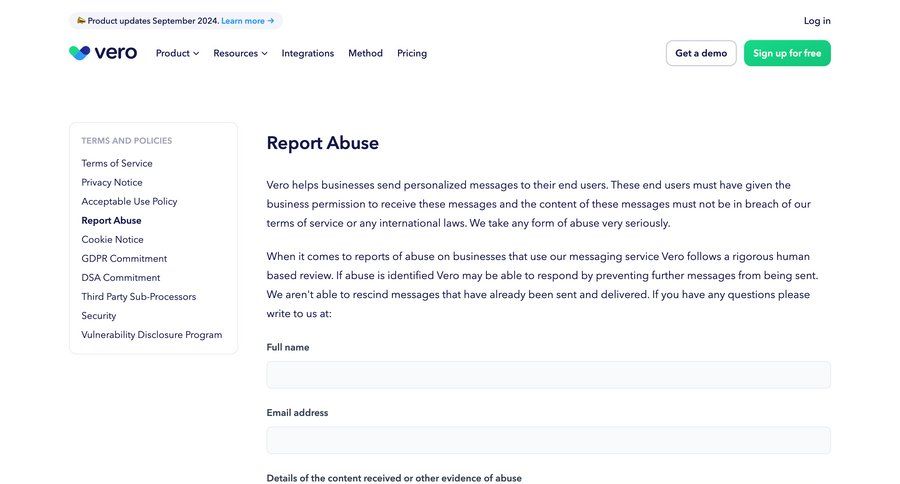The image size is (900, 484).
Task: Go to the Security policy page
Action: point(99,315)
